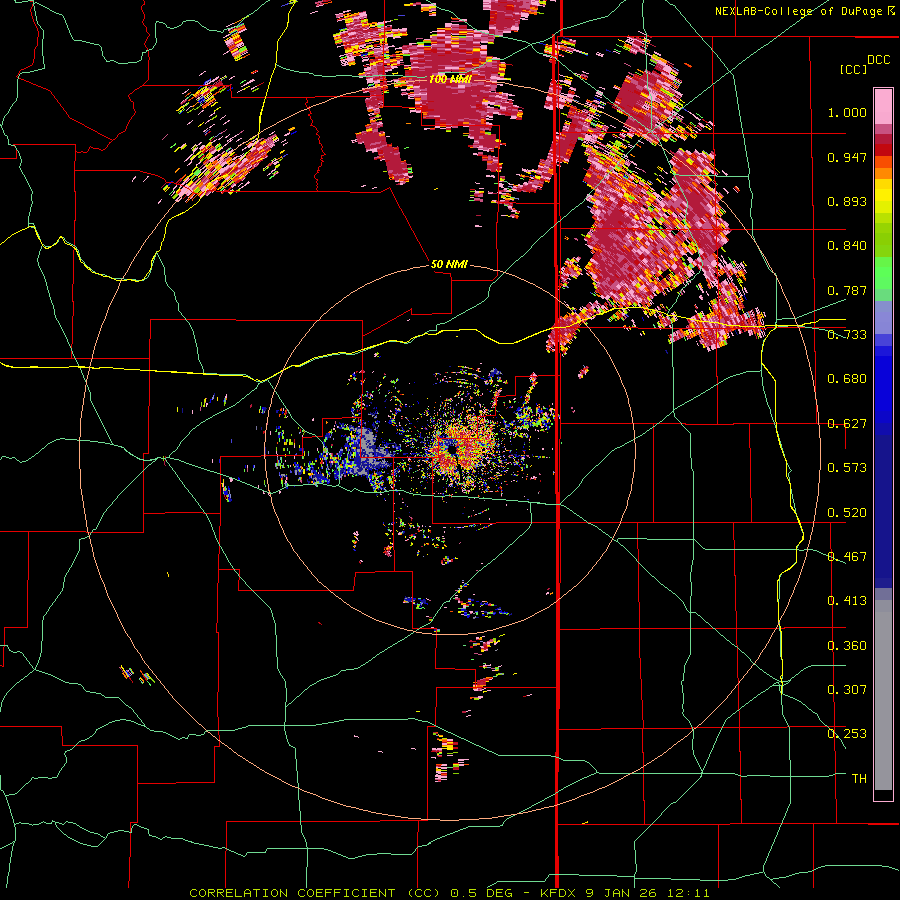Viewport: 900px width, 900px height.
Task: Click the bright green color bar band
Action: click(883, 273)
